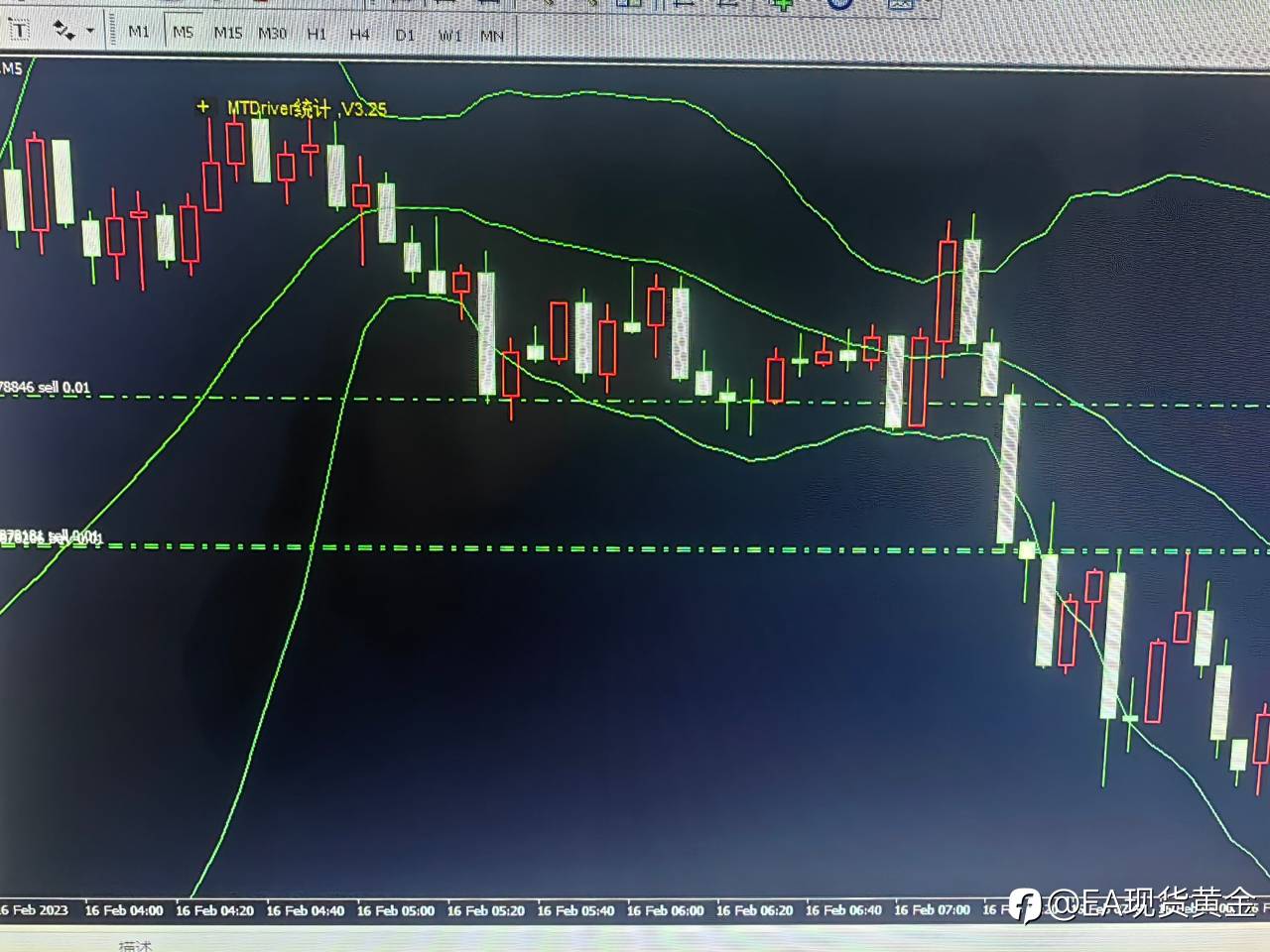Image resolution: width=1270 pixels, height=952 pixels.
Task: Click the 16 Feb 04:20 time axis label
Action: [214, 910]
